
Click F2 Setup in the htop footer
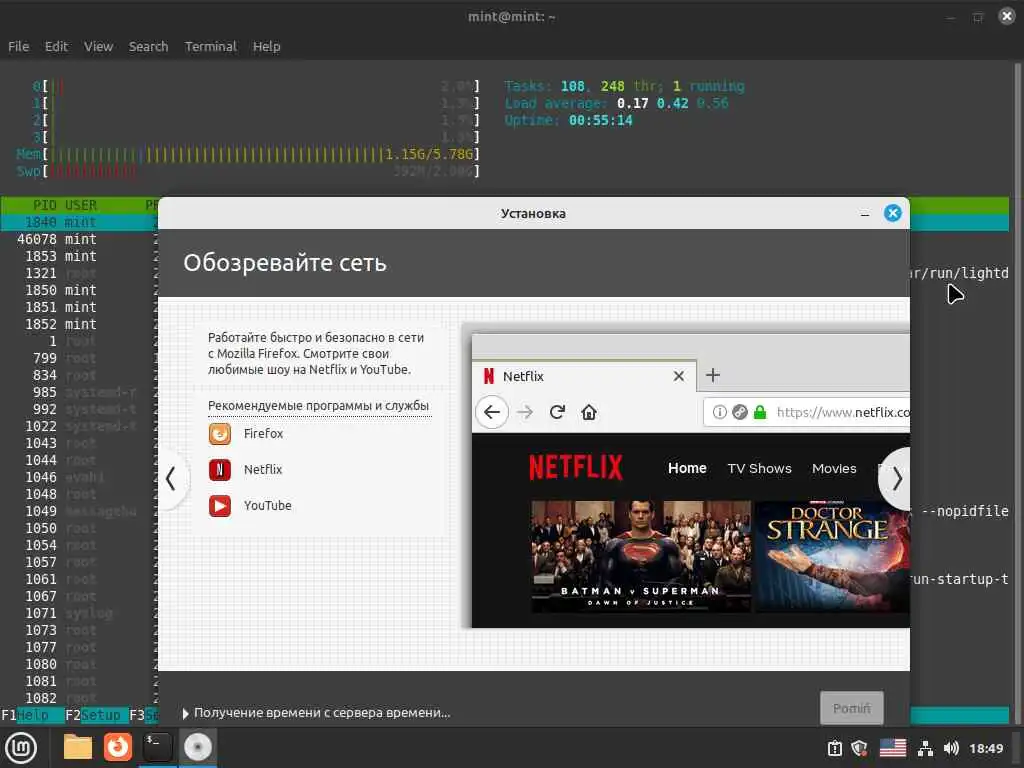point(96,715)
